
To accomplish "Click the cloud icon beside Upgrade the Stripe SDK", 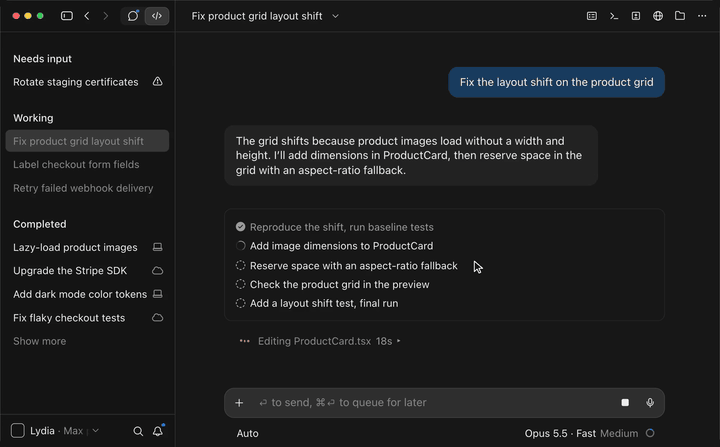I will (158, 271).
